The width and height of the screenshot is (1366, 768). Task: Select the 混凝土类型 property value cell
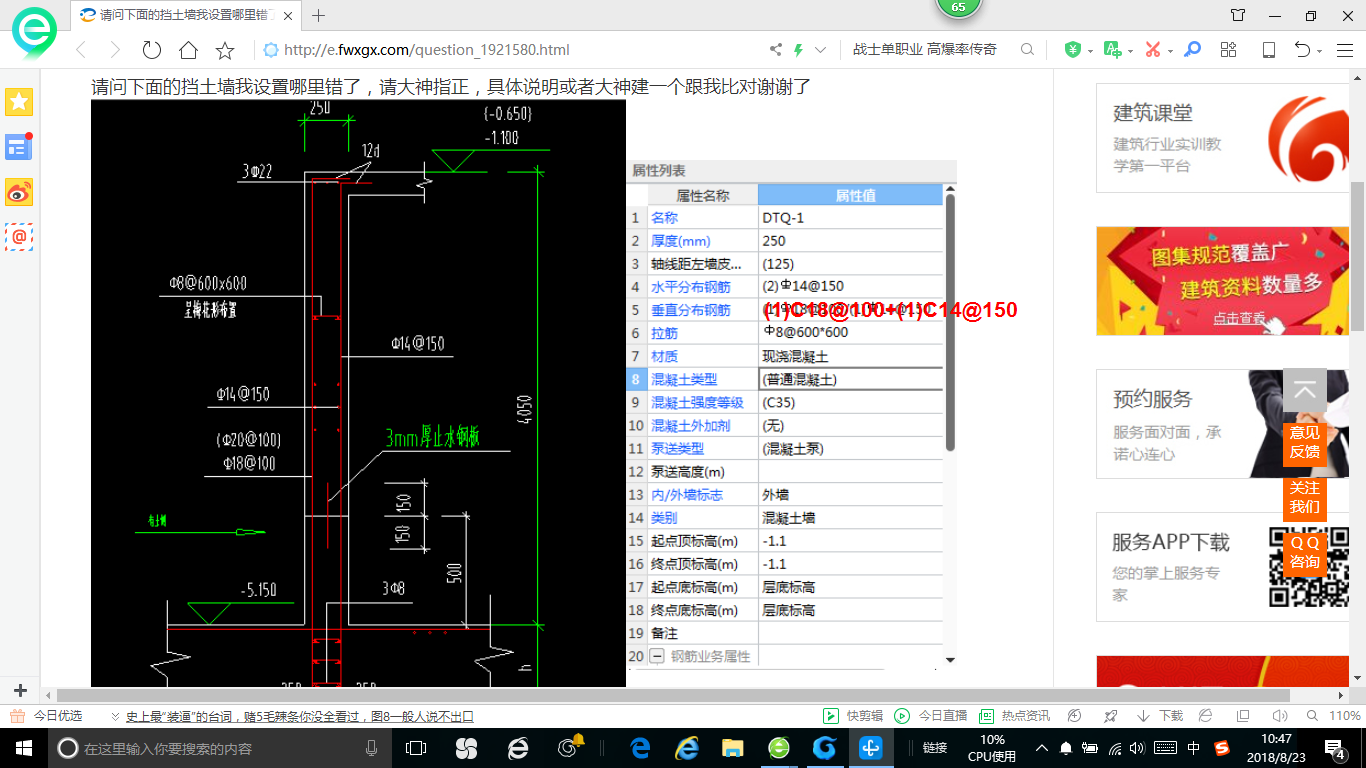[x=850, y=380]
